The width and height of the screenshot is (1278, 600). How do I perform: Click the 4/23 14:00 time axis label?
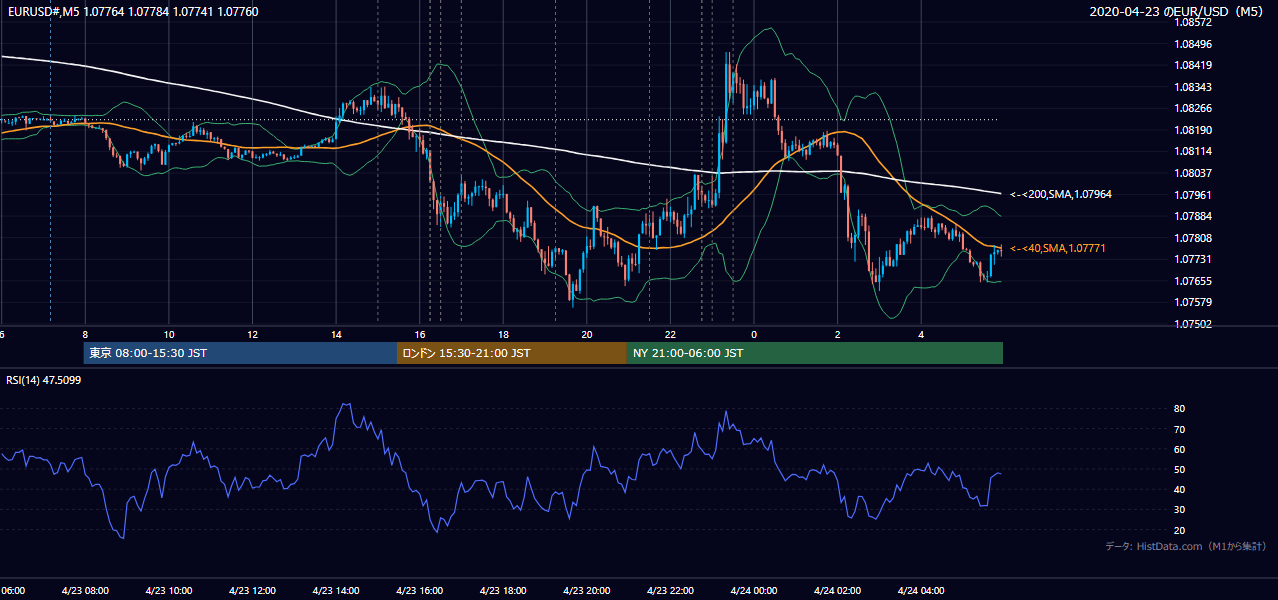(337, 591)
